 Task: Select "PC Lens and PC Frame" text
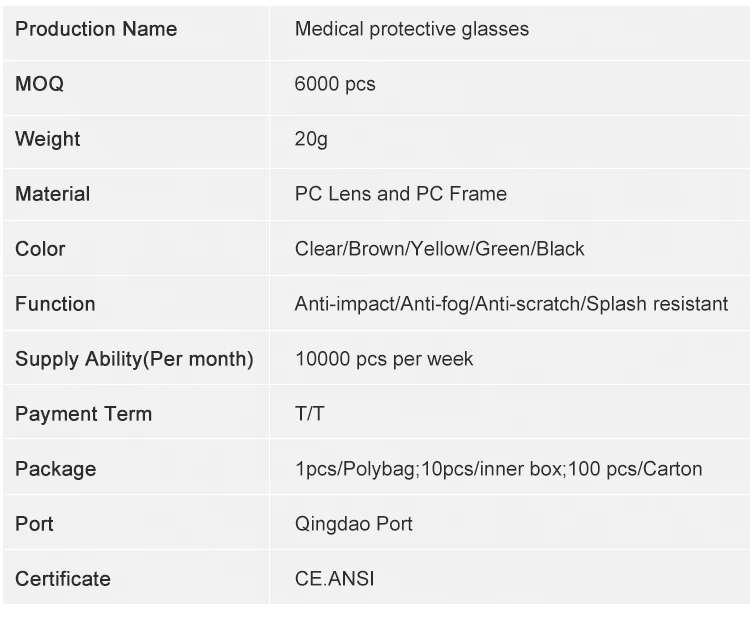[x=400, y=194]
